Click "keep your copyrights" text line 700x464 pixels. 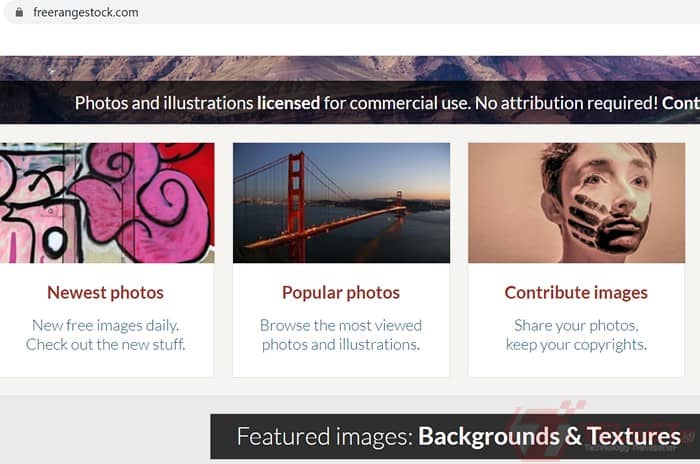(x=576, y=345)
